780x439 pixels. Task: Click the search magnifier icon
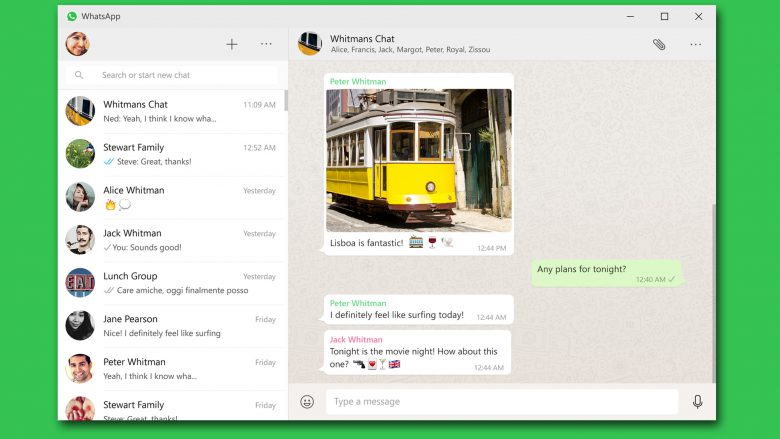(79, 75)
